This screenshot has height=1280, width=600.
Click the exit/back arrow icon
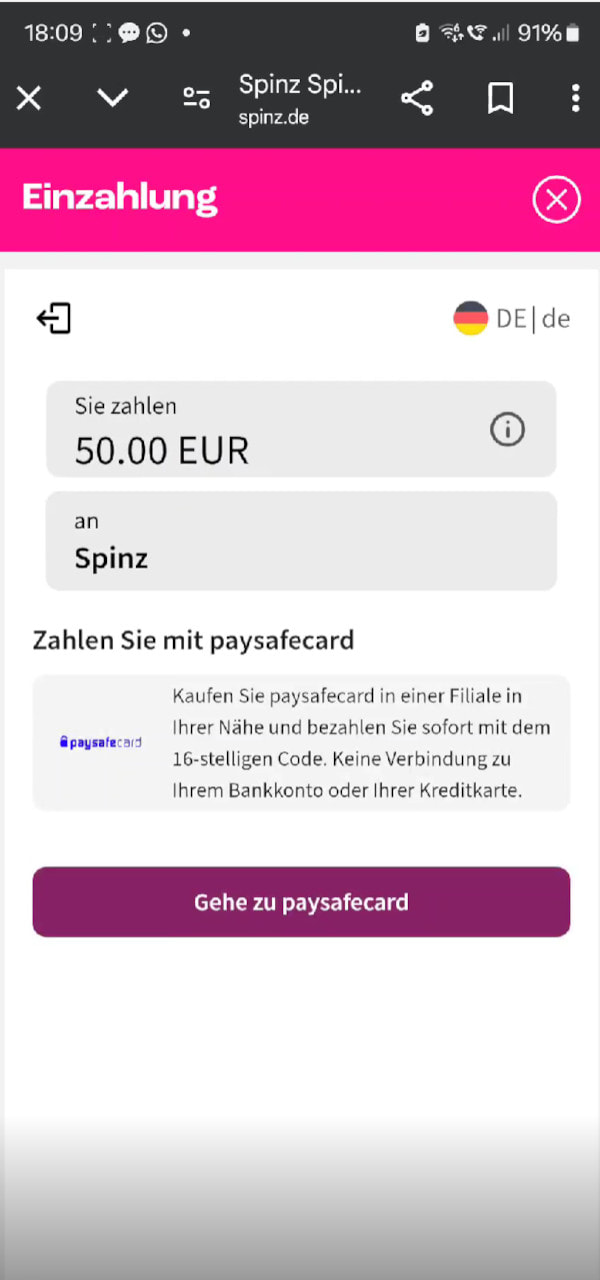54,319
